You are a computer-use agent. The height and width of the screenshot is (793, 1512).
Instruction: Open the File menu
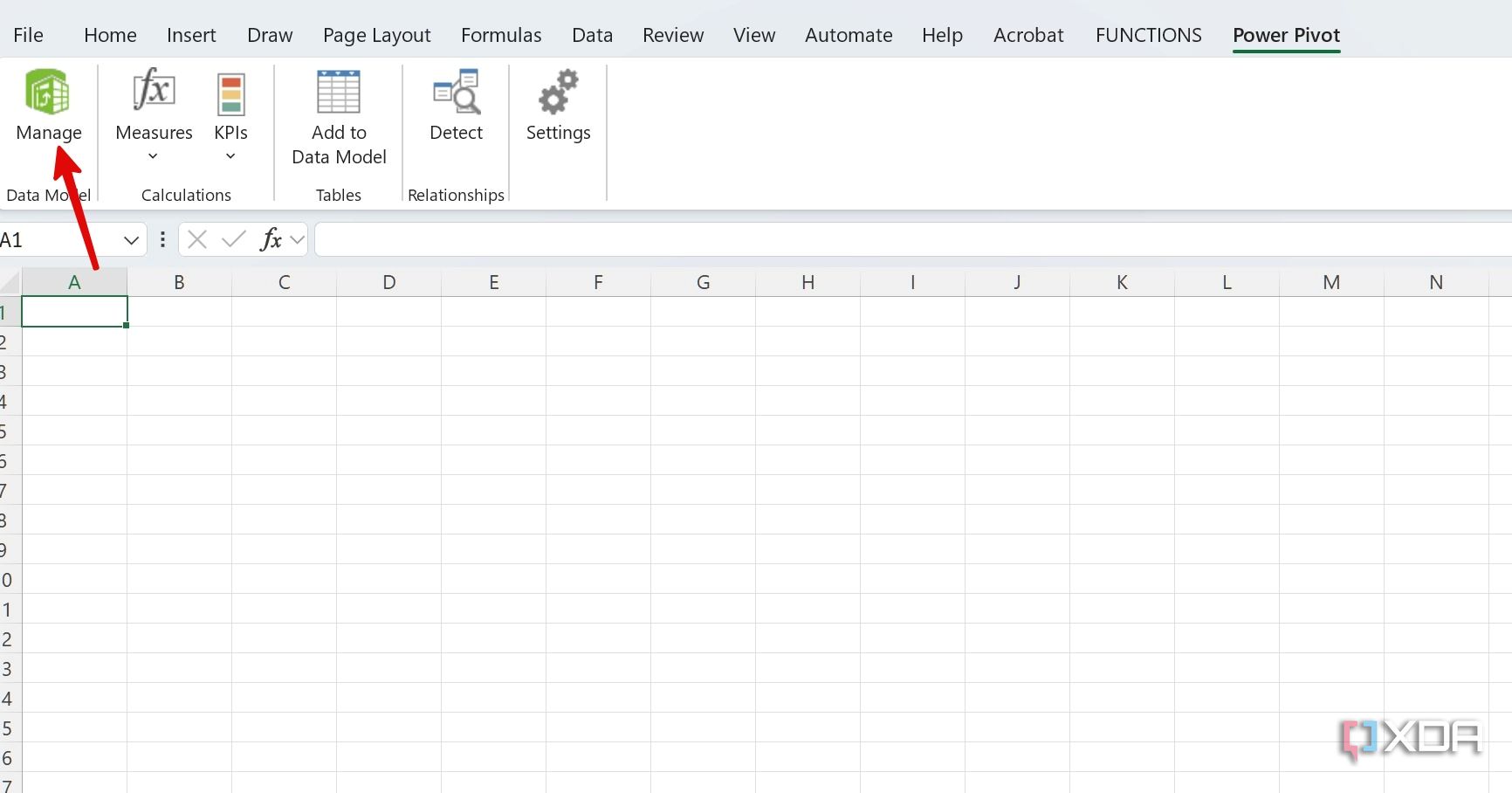click(x=28, y=35)
